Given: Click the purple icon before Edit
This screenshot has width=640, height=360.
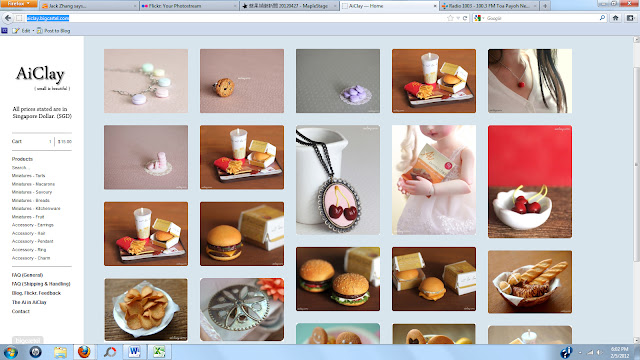Looking at the screenshot, I should (x=4, y=31).
